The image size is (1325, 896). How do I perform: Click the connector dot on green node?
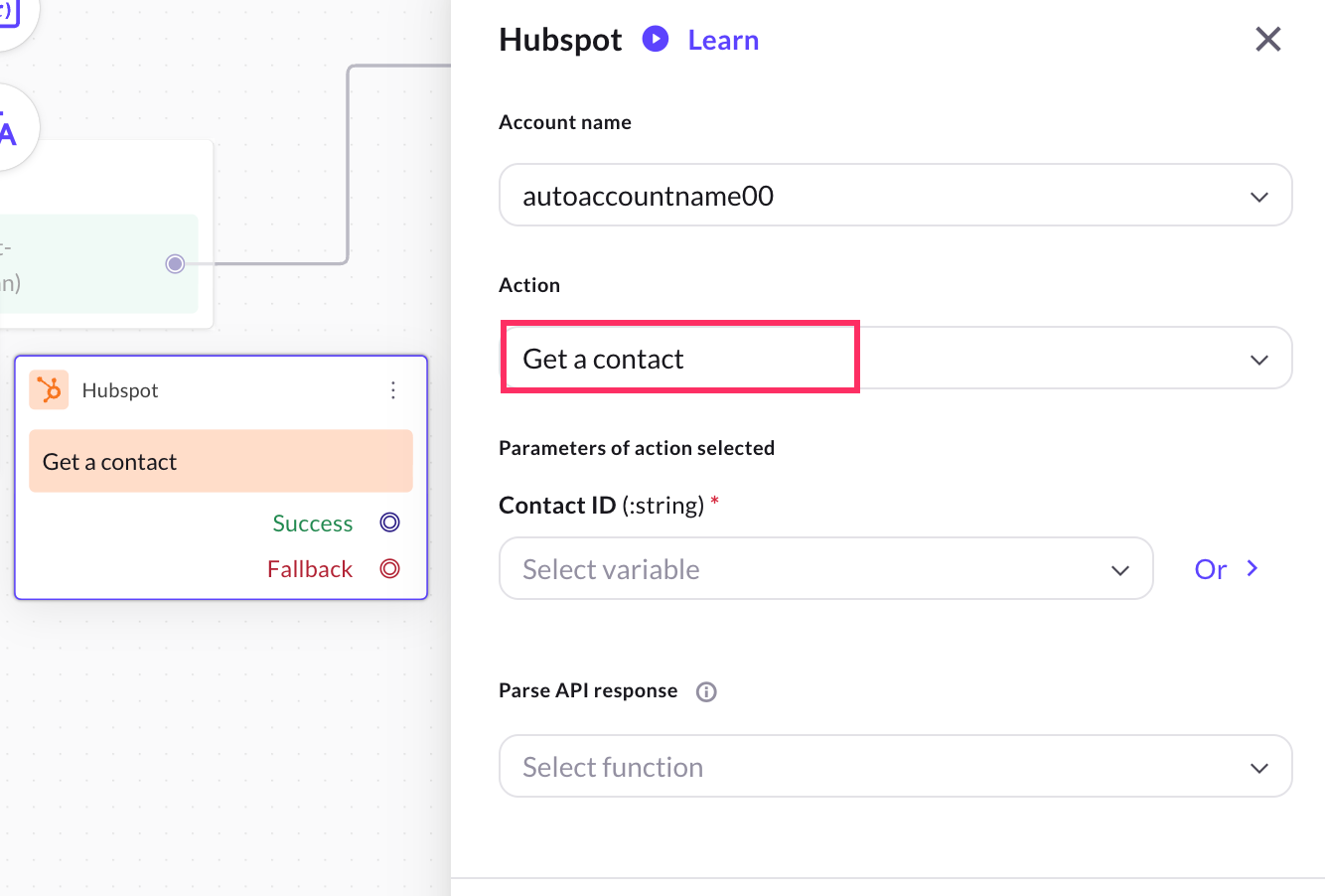pyautogui.click(x=176, y=263)
